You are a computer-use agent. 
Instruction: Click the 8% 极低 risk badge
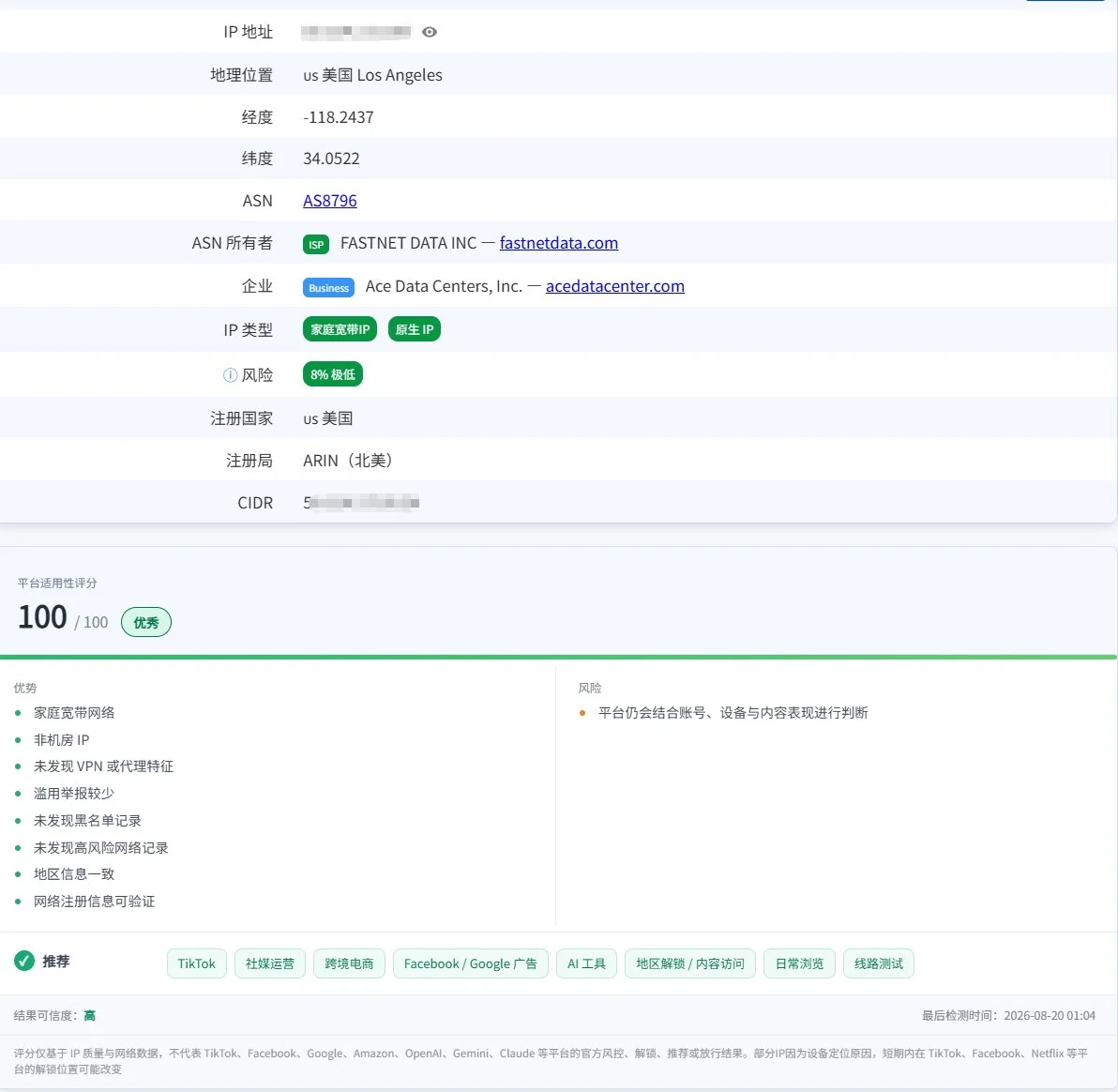coord(332,374)
